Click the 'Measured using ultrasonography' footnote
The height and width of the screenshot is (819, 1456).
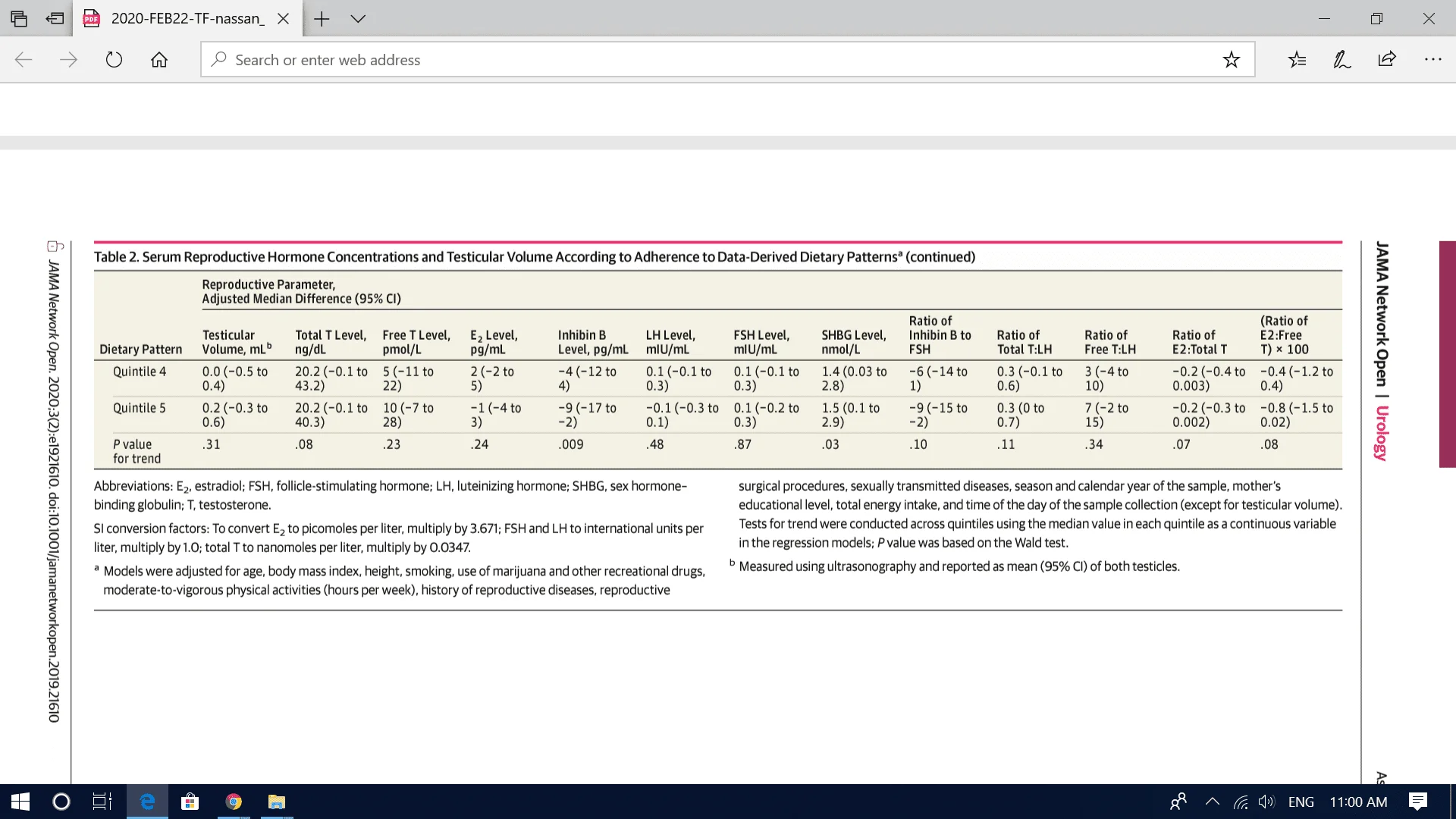959,566
